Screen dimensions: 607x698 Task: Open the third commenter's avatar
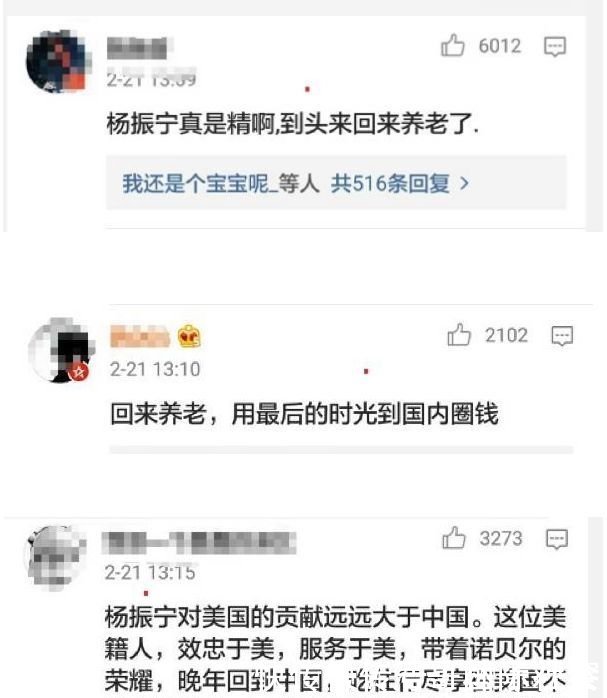(x=56, y=558)
